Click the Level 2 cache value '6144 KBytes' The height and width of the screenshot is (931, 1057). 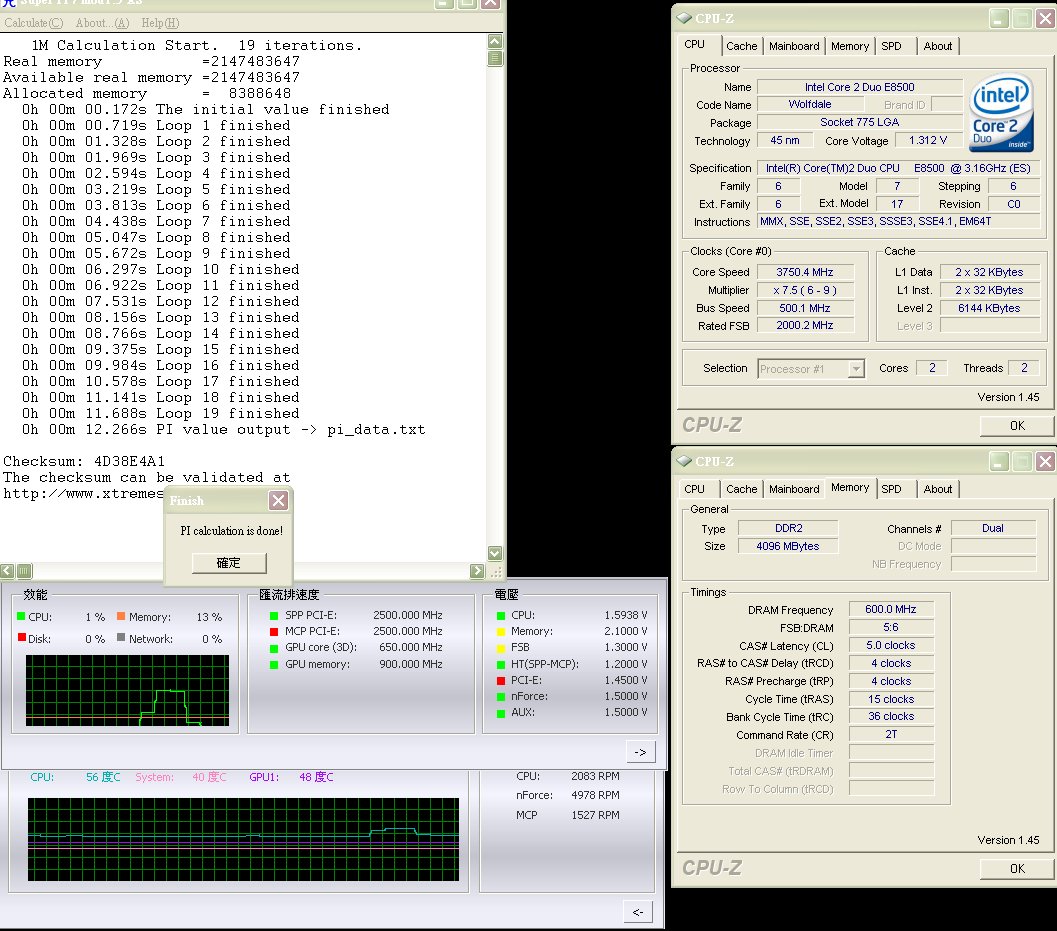pyautogui.click(x=989, y=308)
